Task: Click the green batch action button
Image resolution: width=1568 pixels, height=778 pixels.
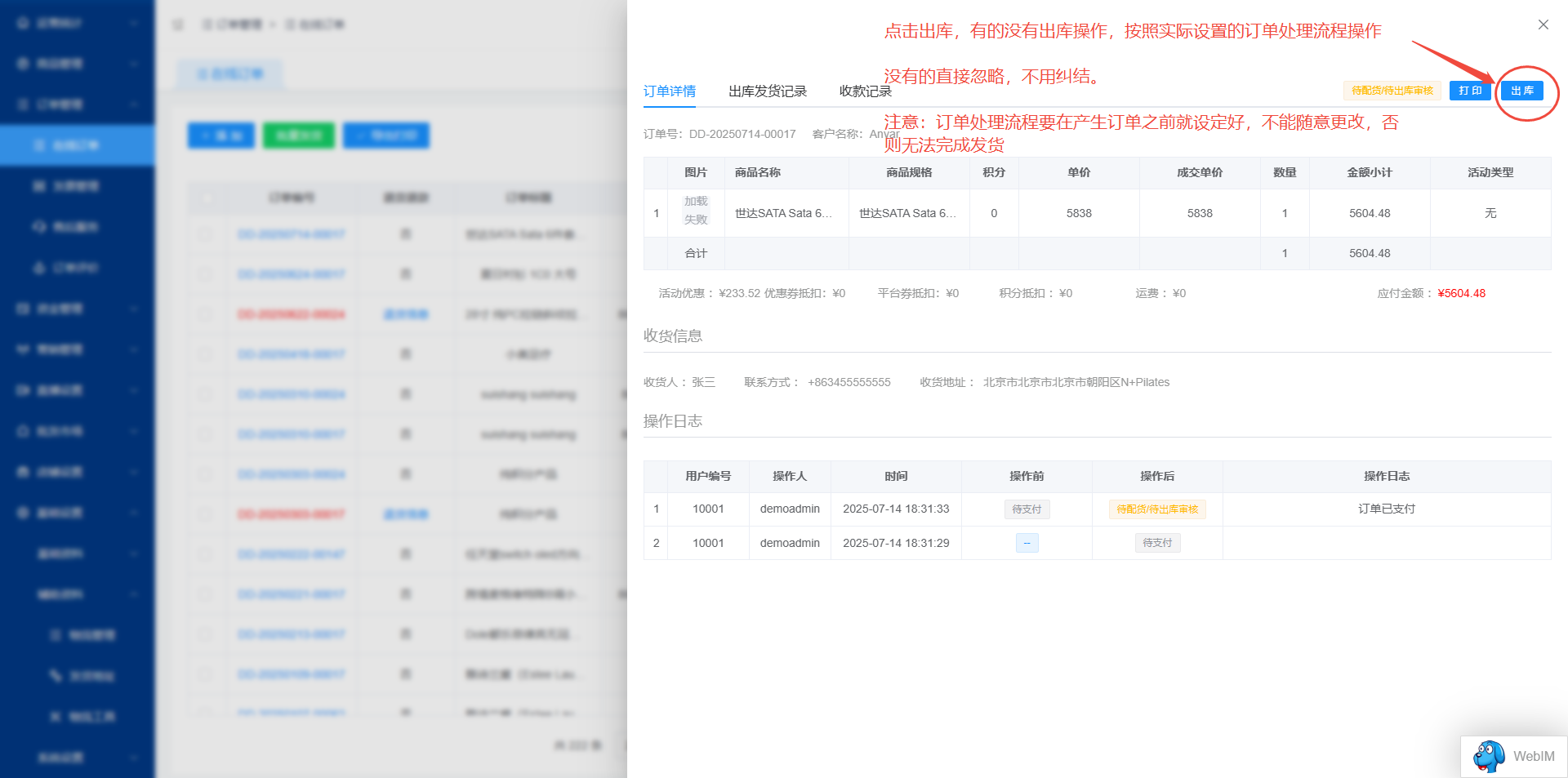Action: (298, 136)
